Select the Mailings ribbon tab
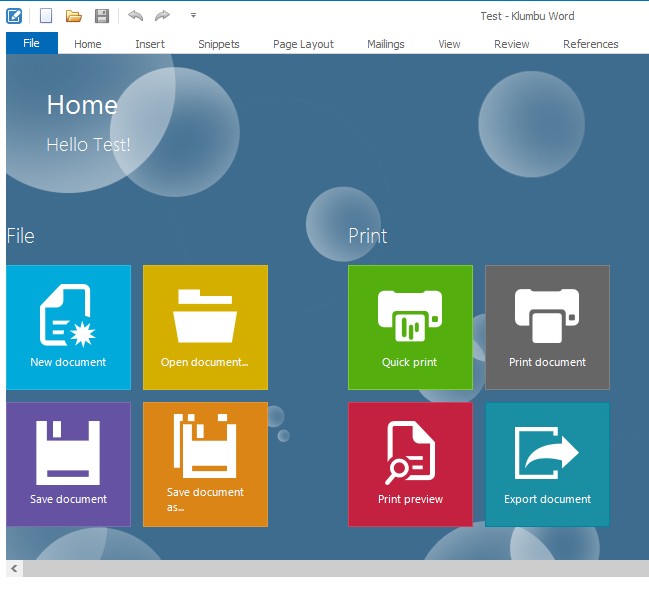This screenshot has height=593, width=649. (x=385, y=44)
